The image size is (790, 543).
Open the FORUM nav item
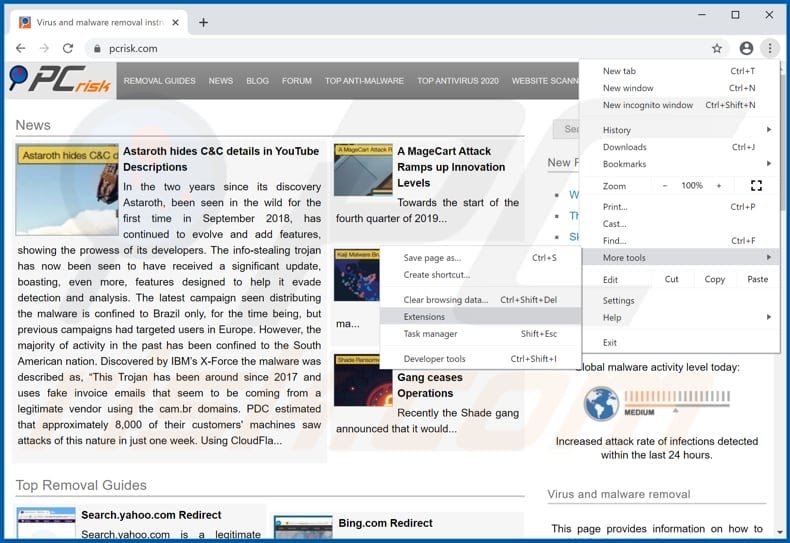click(297, 81)
